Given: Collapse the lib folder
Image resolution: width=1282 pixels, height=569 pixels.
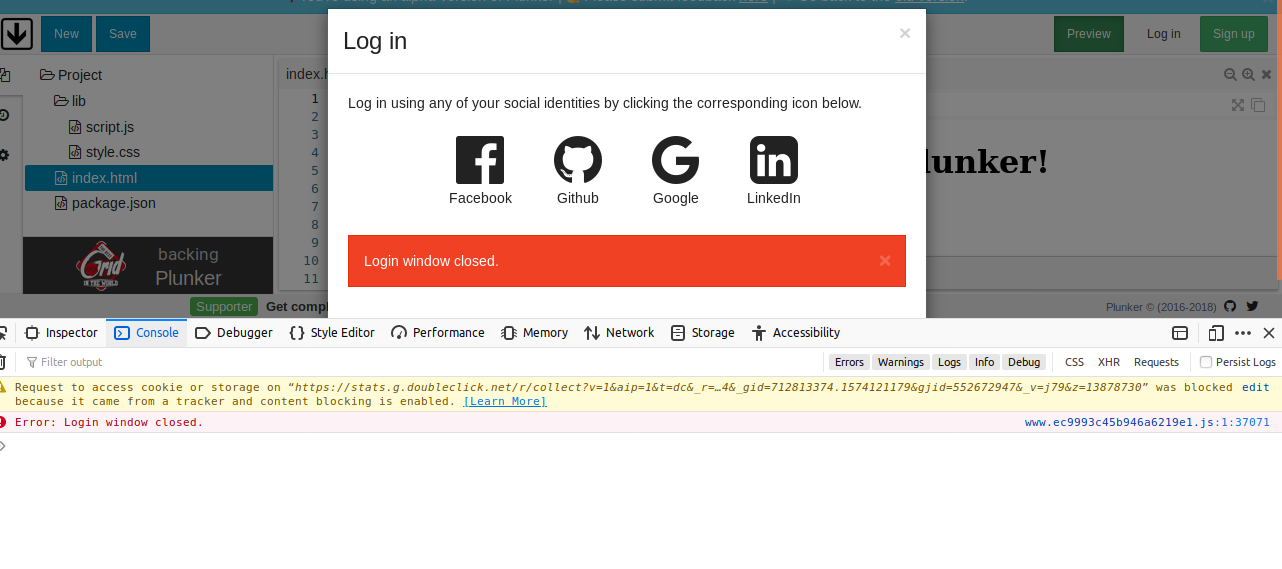Looking at the screenshot, I should [x=71, y=101].
